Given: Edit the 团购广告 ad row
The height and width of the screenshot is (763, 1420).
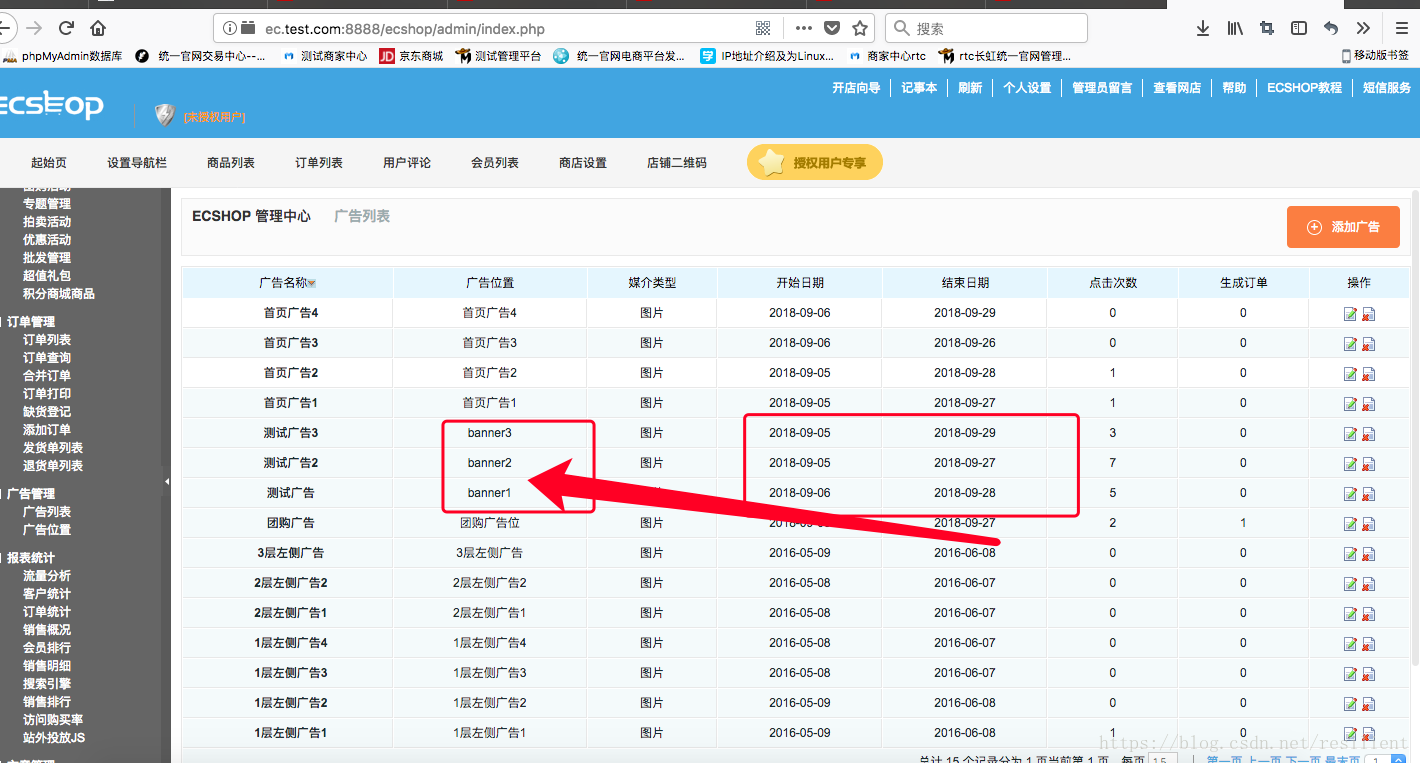Looking at the screenshot, I should point(1351,524).
